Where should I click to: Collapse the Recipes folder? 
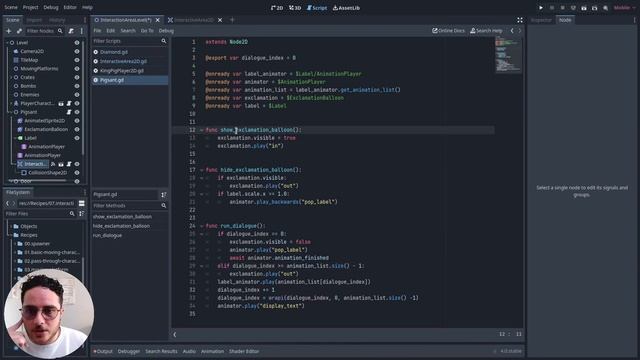click(x=11, y=235)
